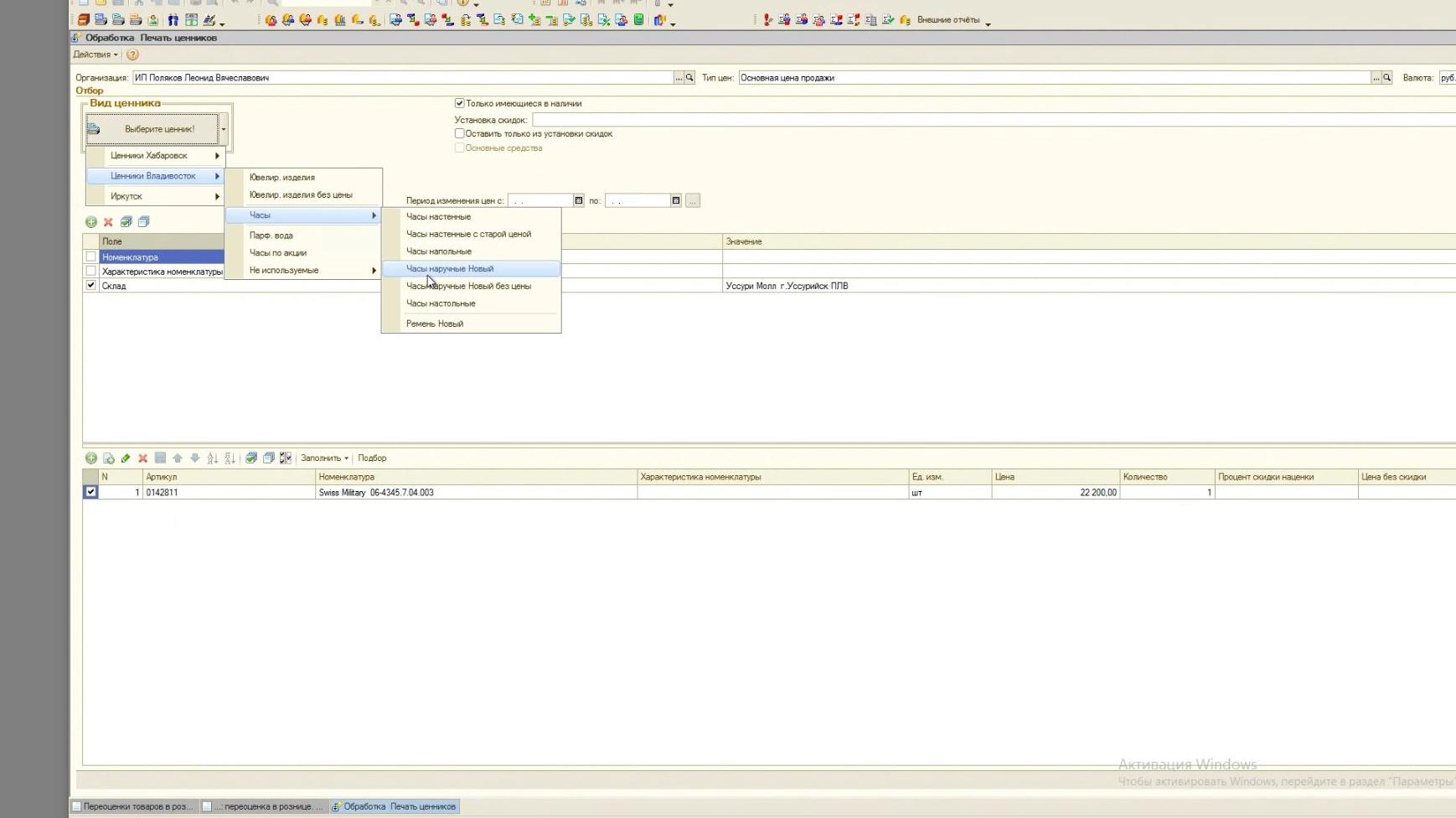Click the Цена cell 22 200,00
The height and width of the screenshot is (818, 1456).
(1056, 493)
